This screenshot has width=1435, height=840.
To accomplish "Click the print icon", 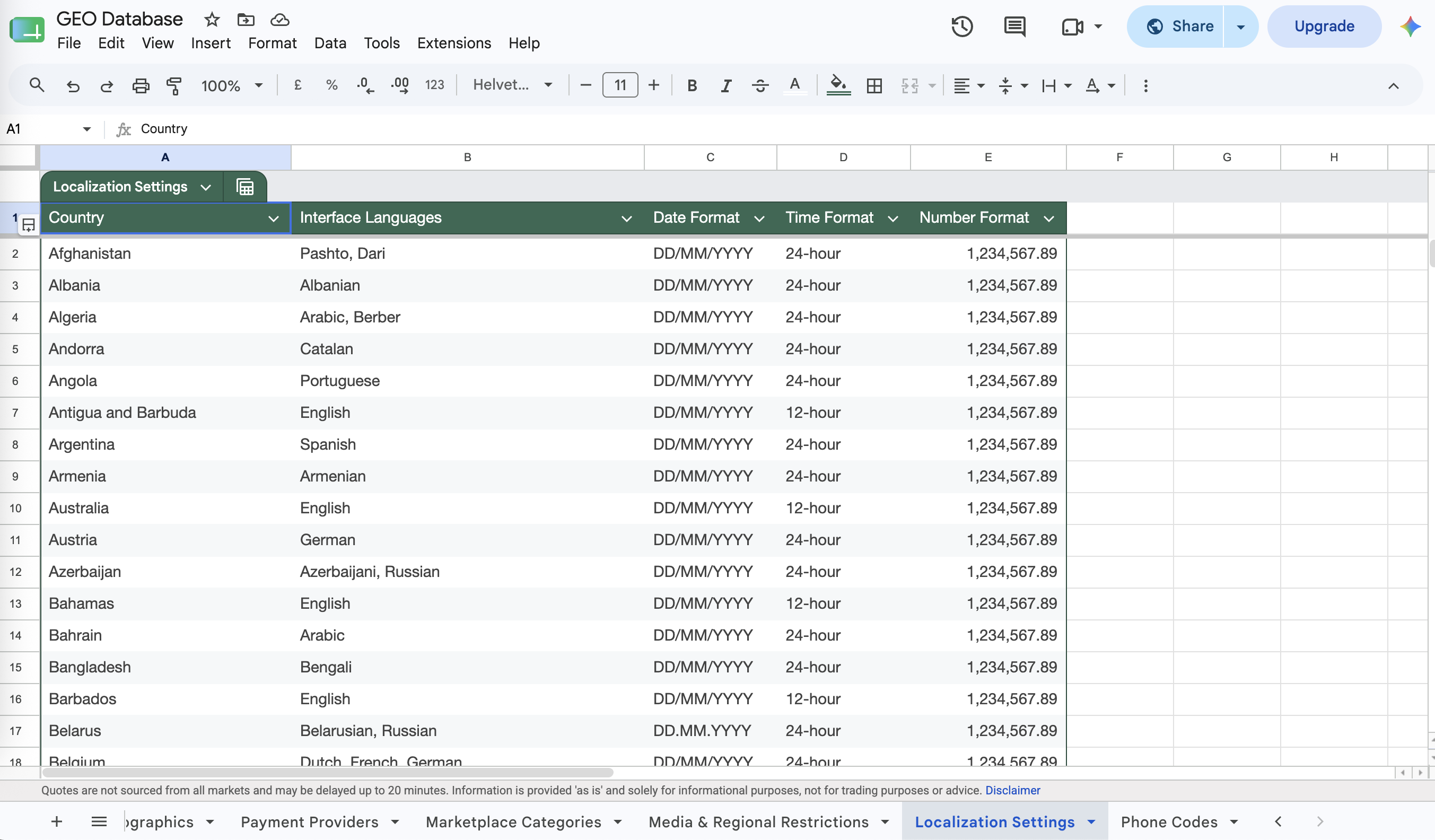I will pyautogui.click(x=141, y=86).
